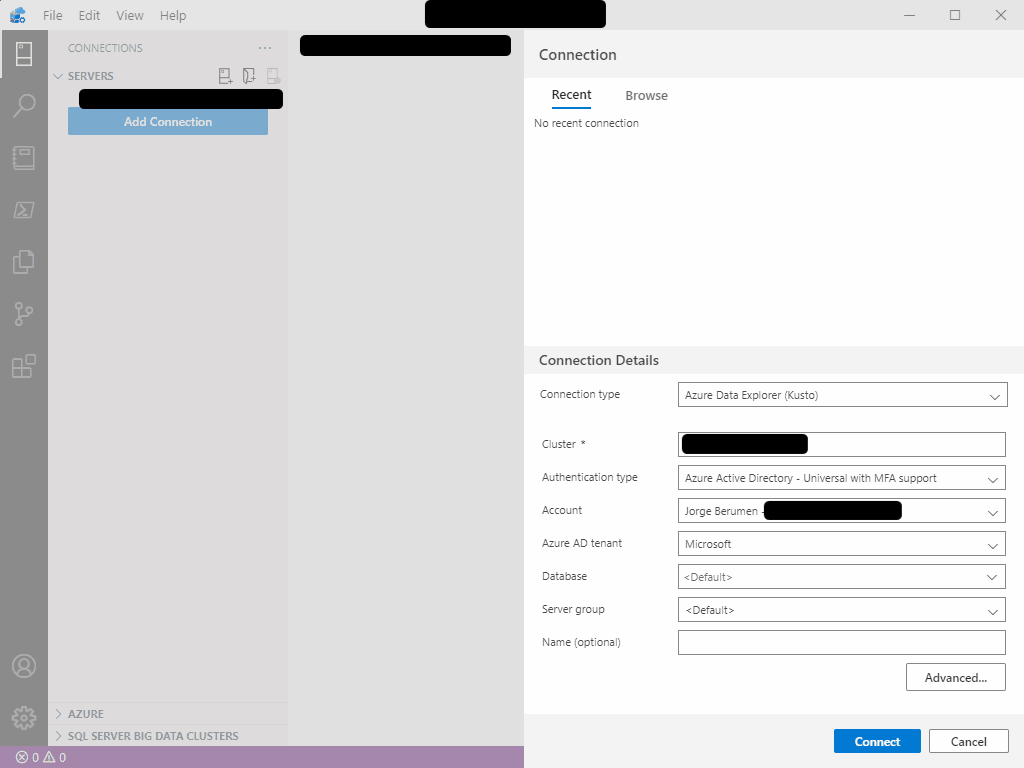This screenshot has width=1024, height=768.
Task: Click the New Server Group icon
Action: coord(249,75)
